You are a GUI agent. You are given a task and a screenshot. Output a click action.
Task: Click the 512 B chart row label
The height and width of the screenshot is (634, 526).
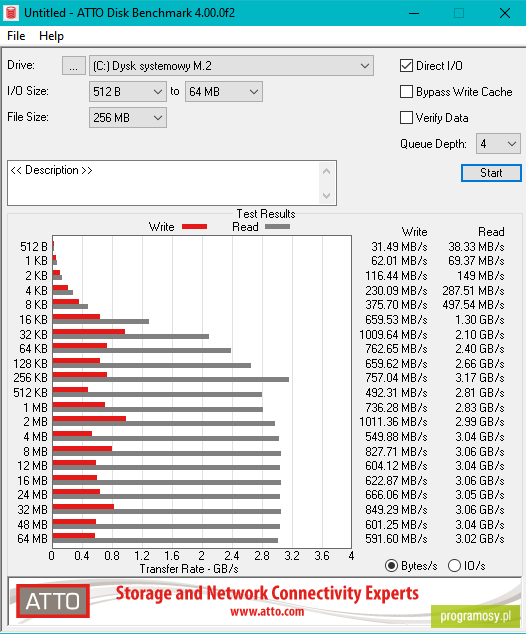(34, 247)
